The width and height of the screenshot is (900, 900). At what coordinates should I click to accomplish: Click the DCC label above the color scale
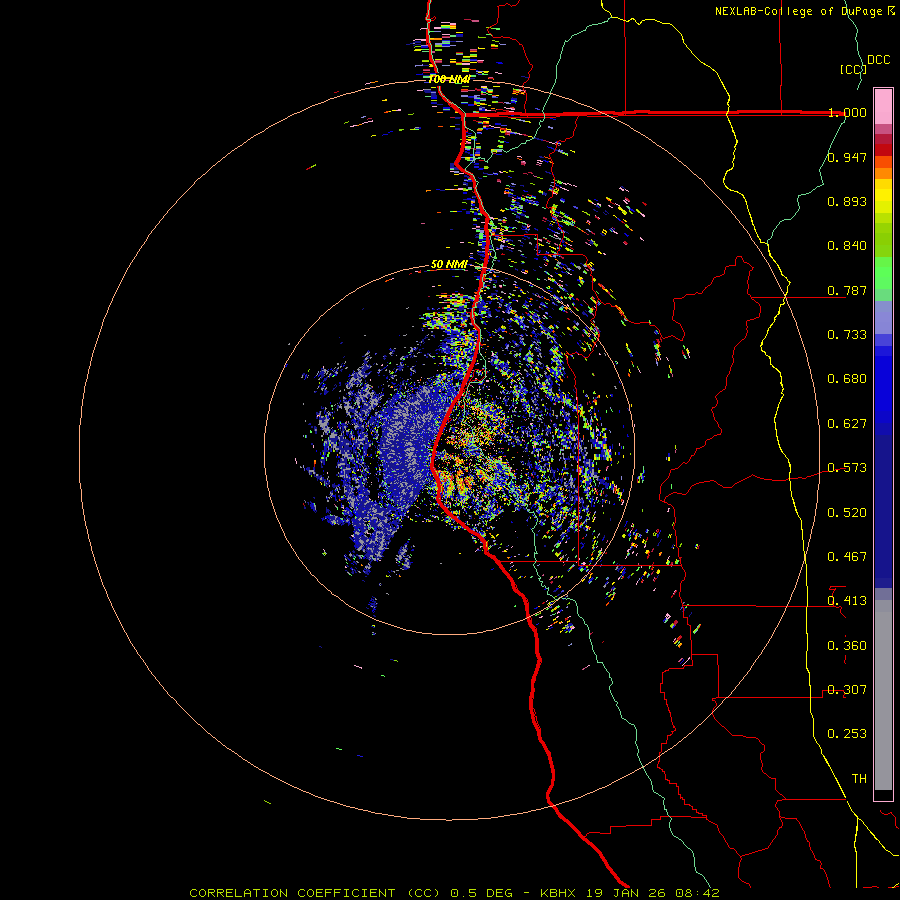tap(878, 60)
